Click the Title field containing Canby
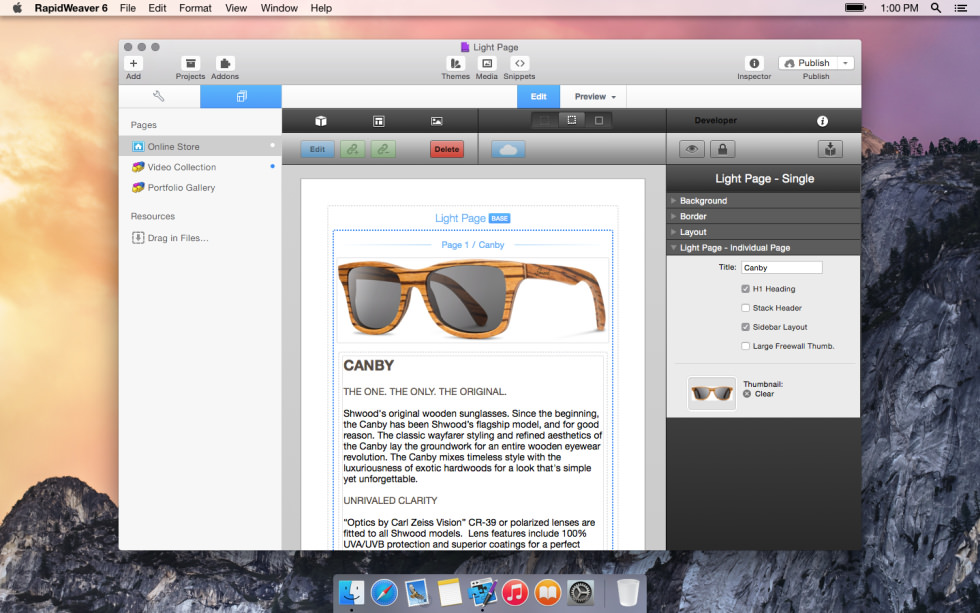Image resolution: width=980 pixels, height=613 pixels. (782, 267)
